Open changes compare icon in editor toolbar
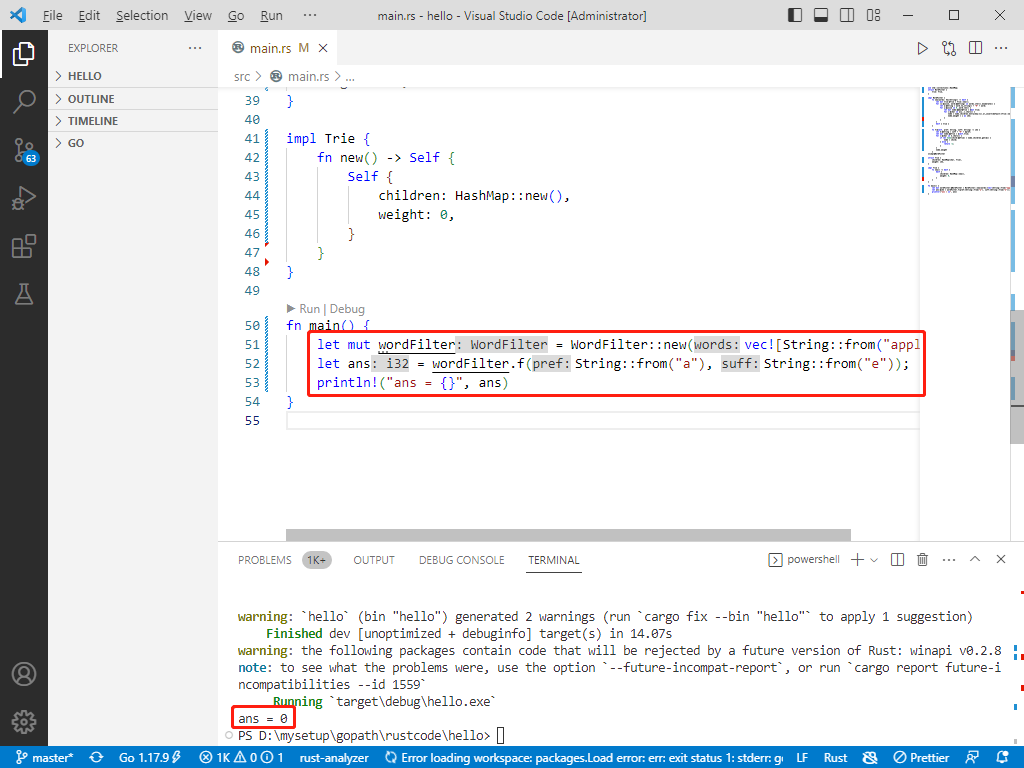This screenshot has height=768, width=1024. (949, 48)
